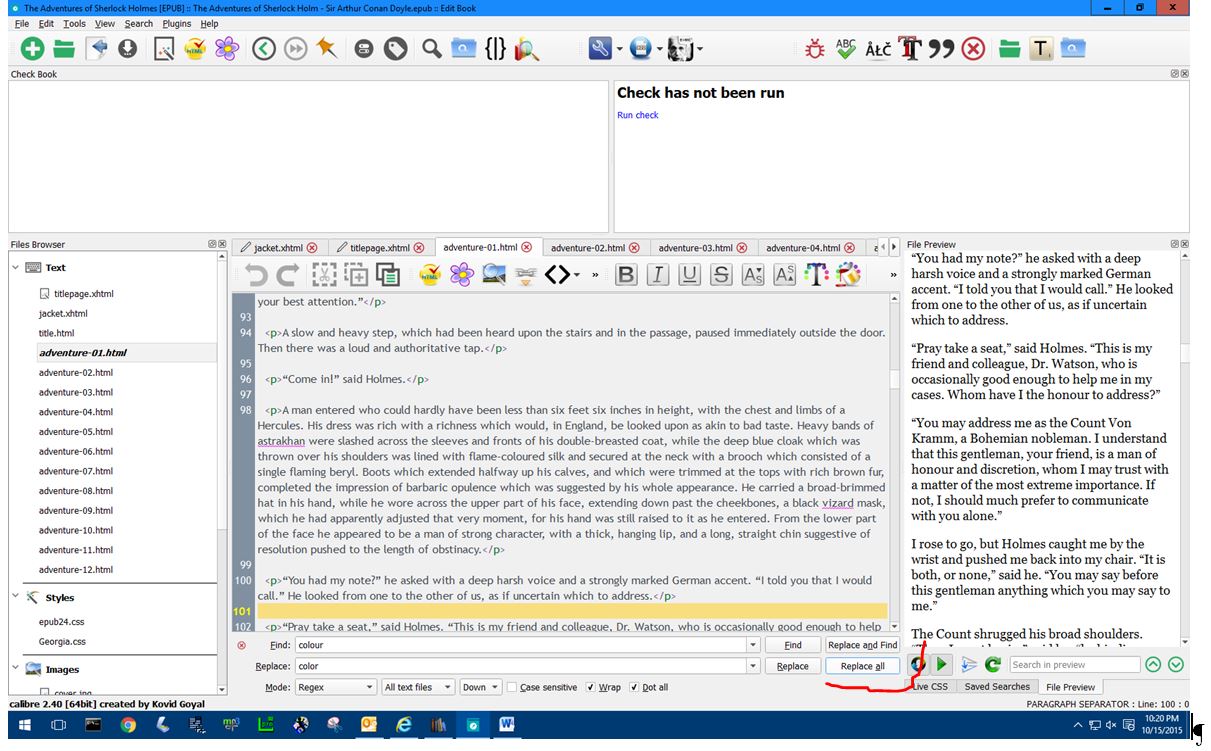Image resolution: width=1211 pixels, height=751 pixels.
Task: Click the green play auto-reload preview icon
Action: 941,664
